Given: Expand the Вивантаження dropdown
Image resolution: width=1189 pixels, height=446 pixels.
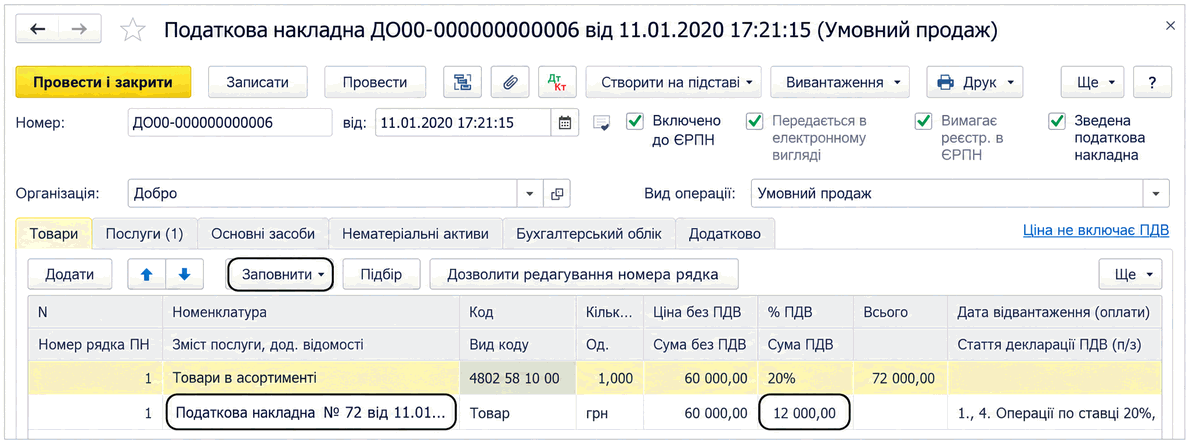Looking at the screenshot, I should [x=839, y=82].
